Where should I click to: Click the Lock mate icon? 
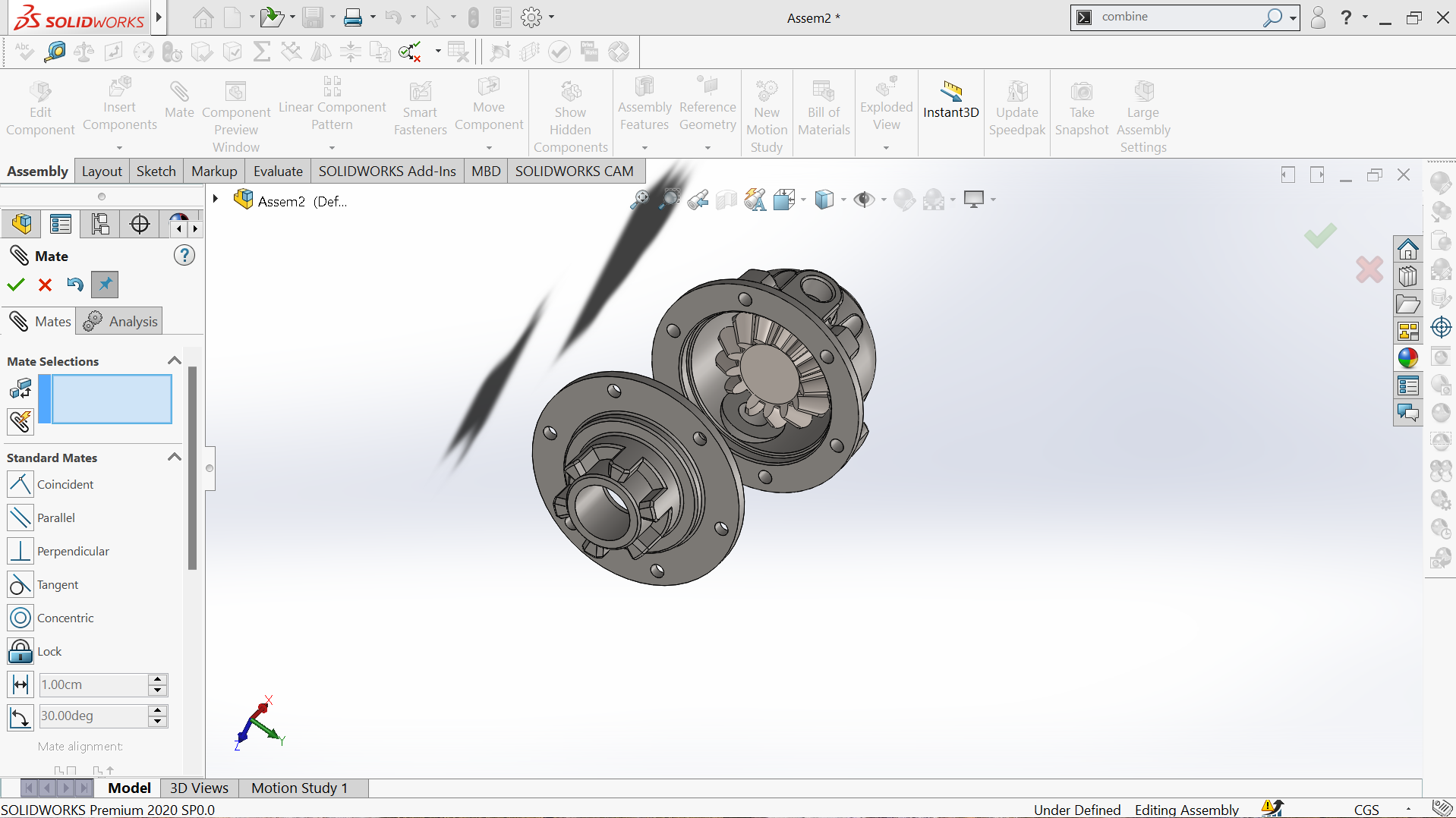click(20, 651)
